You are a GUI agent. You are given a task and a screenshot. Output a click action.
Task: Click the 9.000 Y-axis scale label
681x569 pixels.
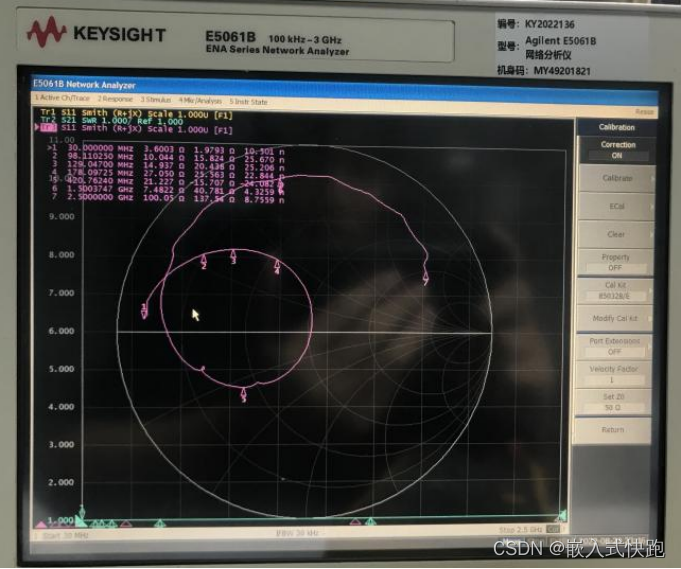pos(61,216)
